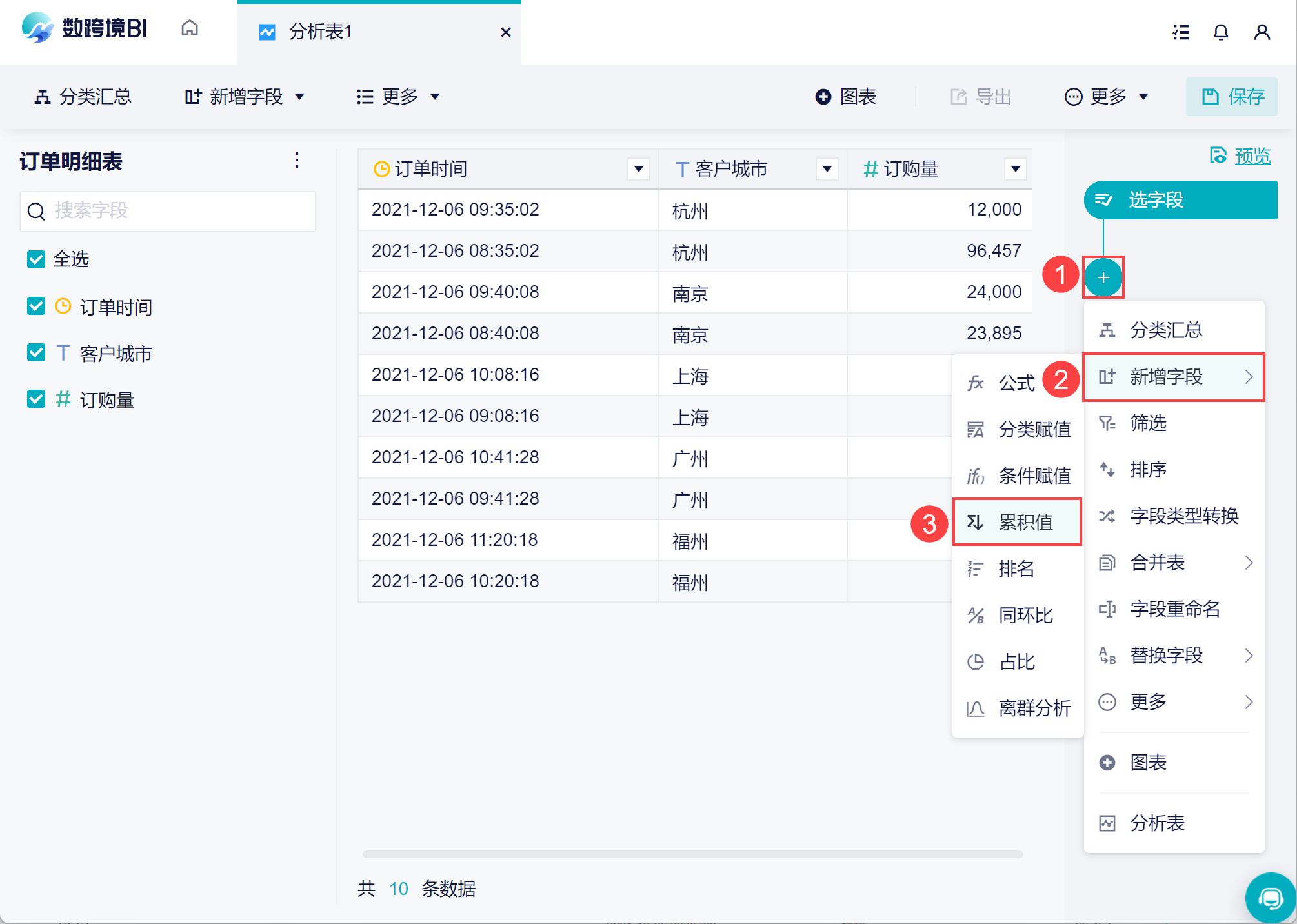Expand the 订购量 column dropdown arrow
The image size is (1297, 924).
tap(1016, 169)
